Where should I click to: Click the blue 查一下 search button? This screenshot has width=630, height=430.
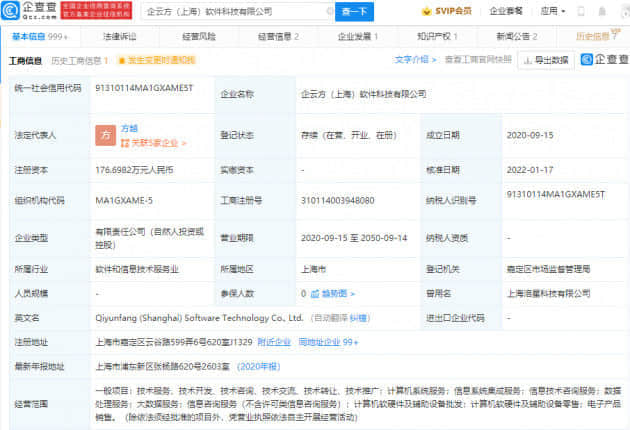(354, 12)
